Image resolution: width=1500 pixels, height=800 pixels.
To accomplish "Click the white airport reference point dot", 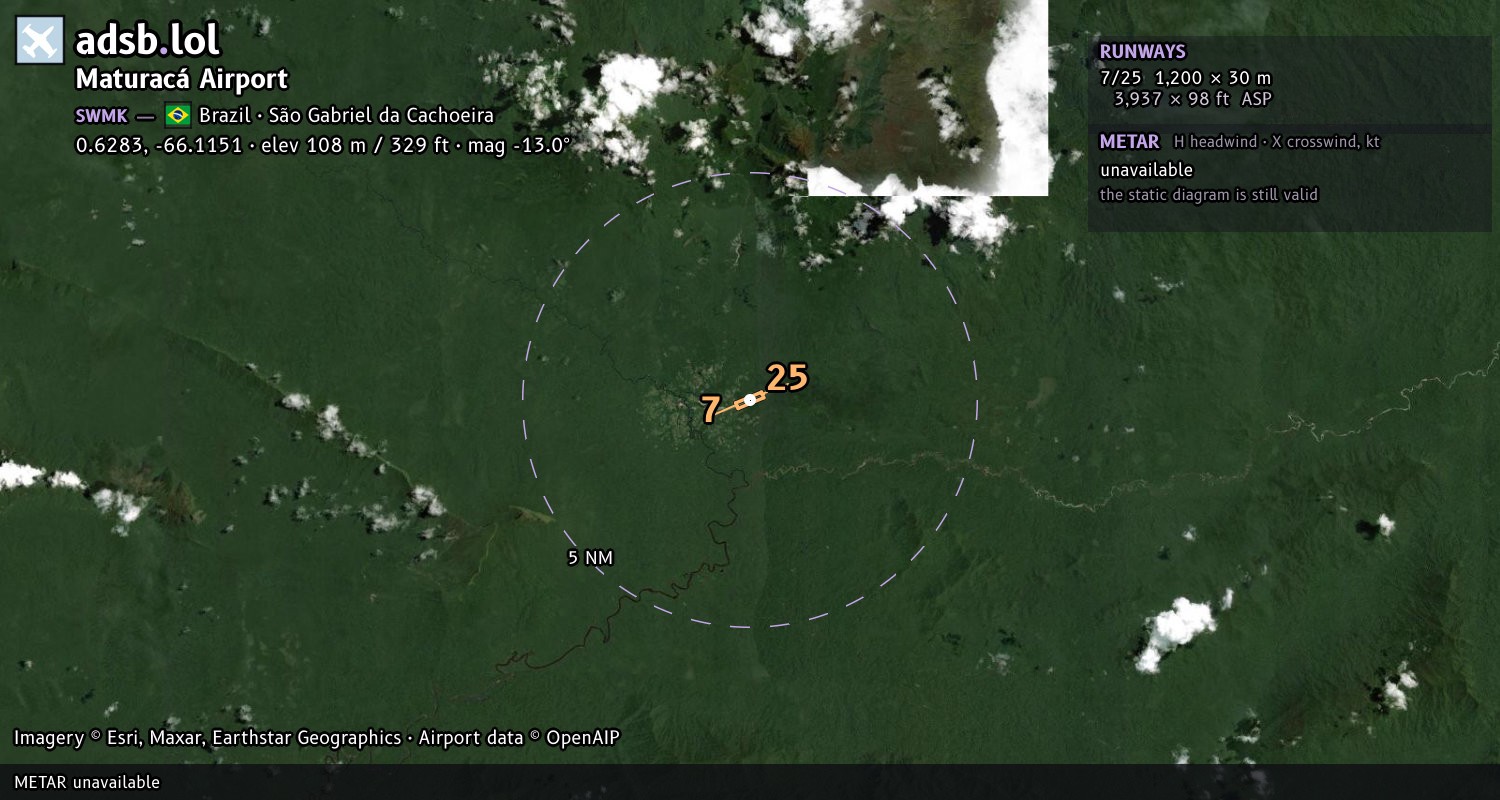I will pos(750,400).
